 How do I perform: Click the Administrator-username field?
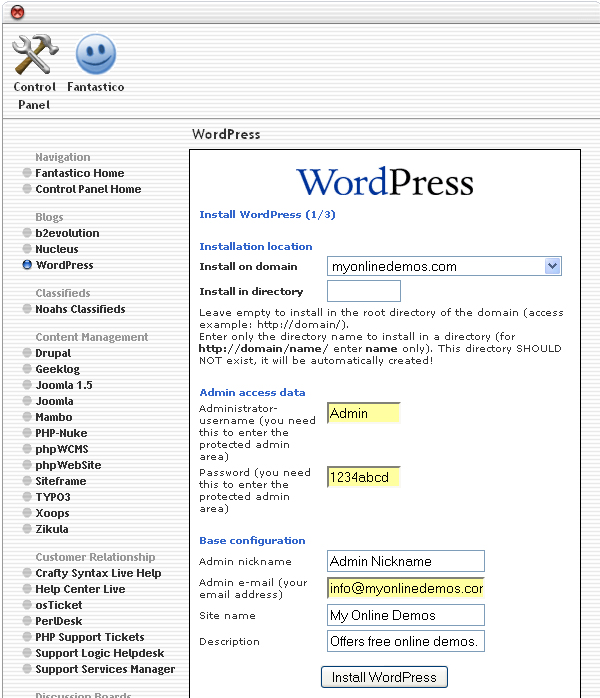click(x=364, y=413)
